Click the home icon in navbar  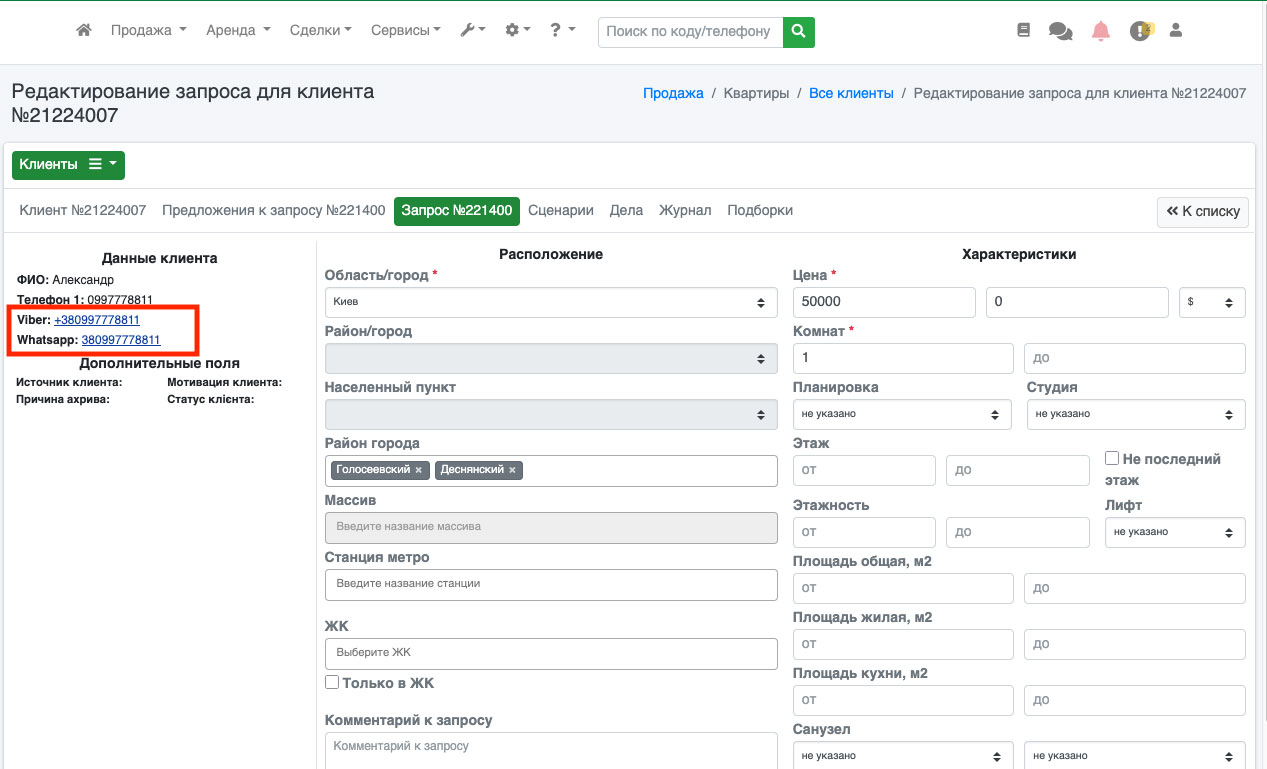tap(84, 31)
